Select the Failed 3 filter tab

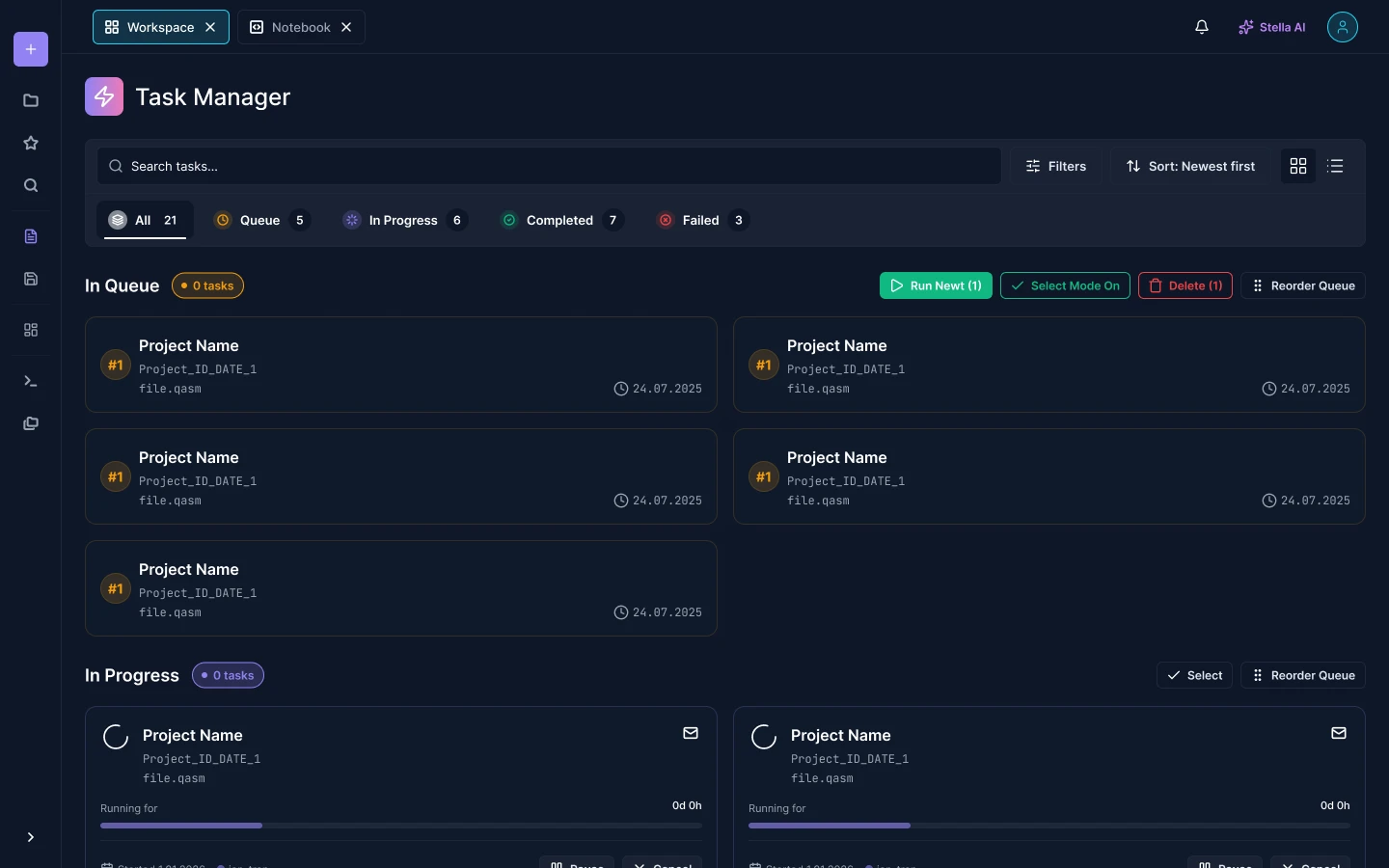tap(703, 220)
